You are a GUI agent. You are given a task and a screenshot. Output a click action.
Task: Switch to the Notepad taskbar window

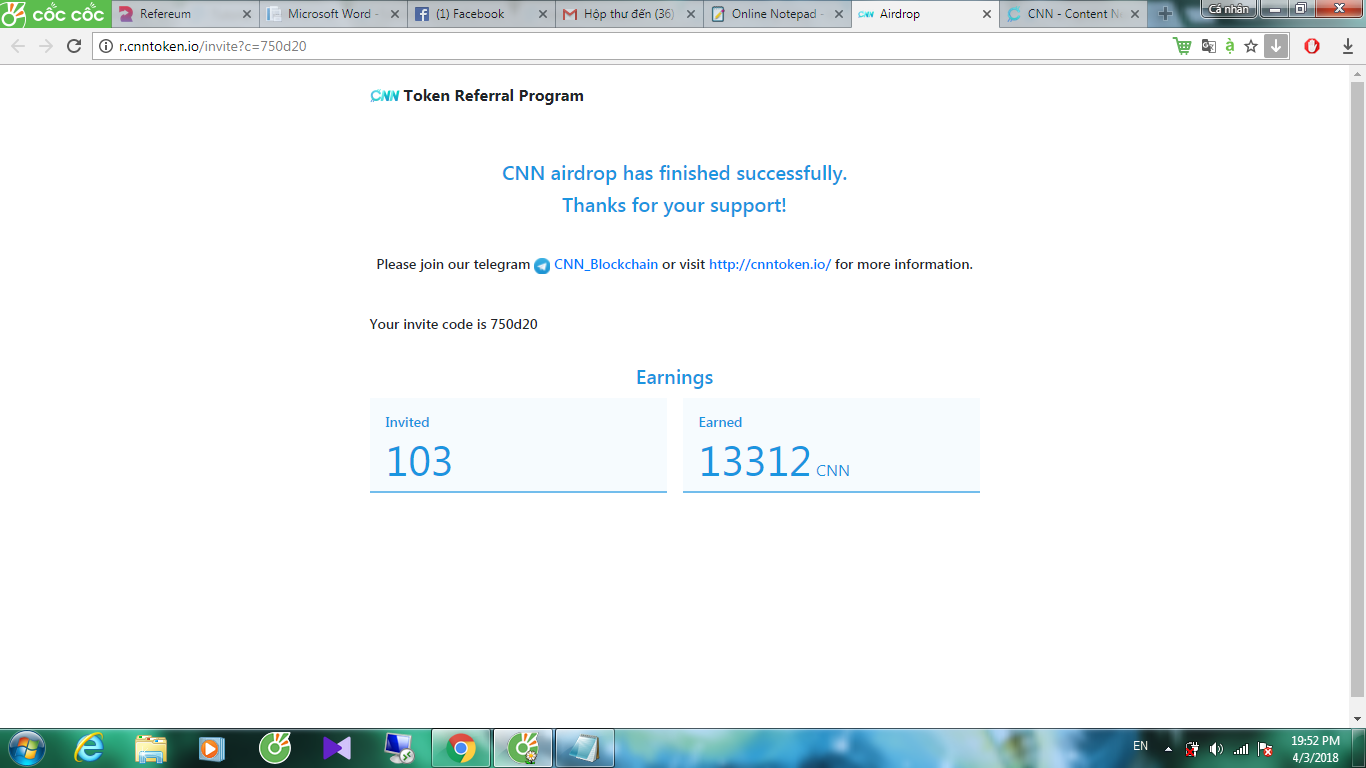585,748
